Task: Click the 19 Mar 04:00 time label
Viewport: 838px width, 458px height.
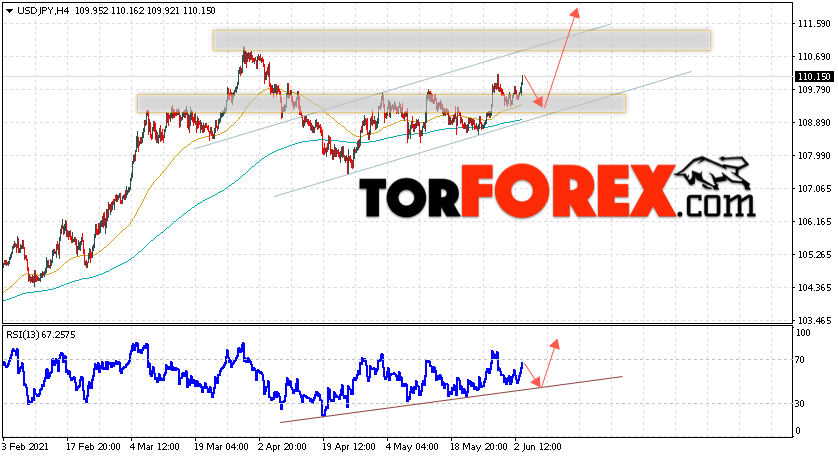Action: coord(221,447)
